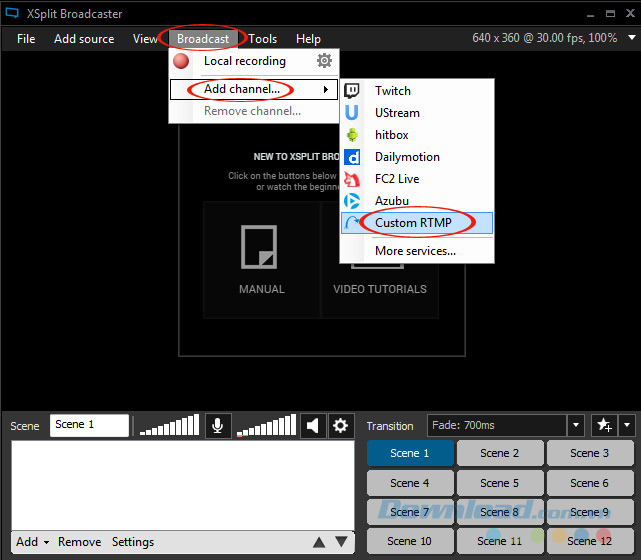Image resolution: width=641 pixels, height=560 pixels.
Task: Switch to Scene 5 button
Action: [500, 483]
